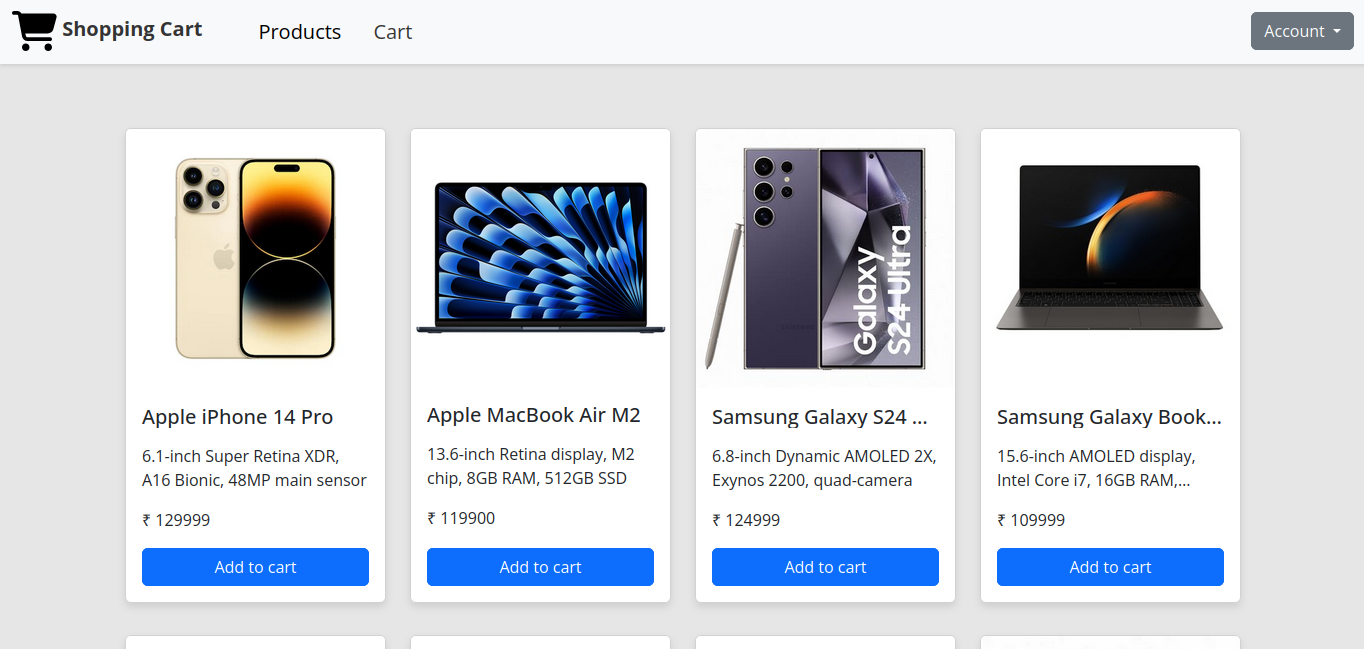Viewport: 1364px width, 649px height.
Task: Open the Account dropdown menu
Action: 1301,31
